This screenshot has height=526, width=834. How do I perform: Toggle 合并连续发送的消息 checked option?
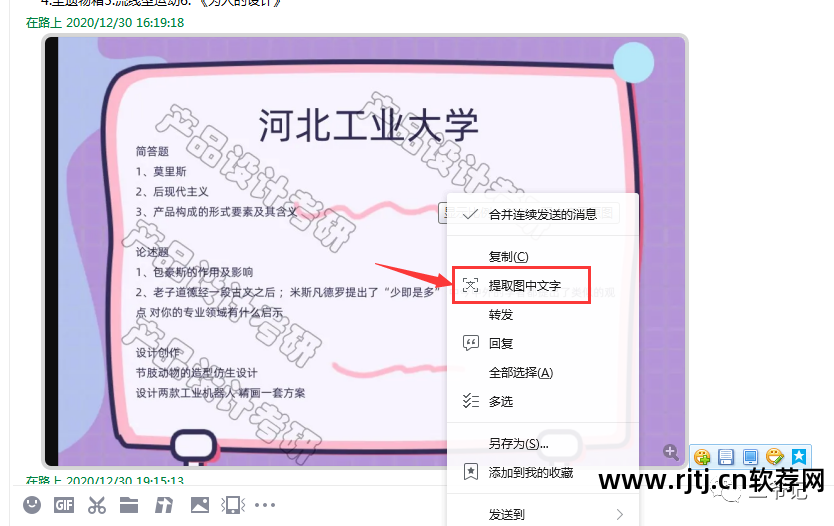543,214
